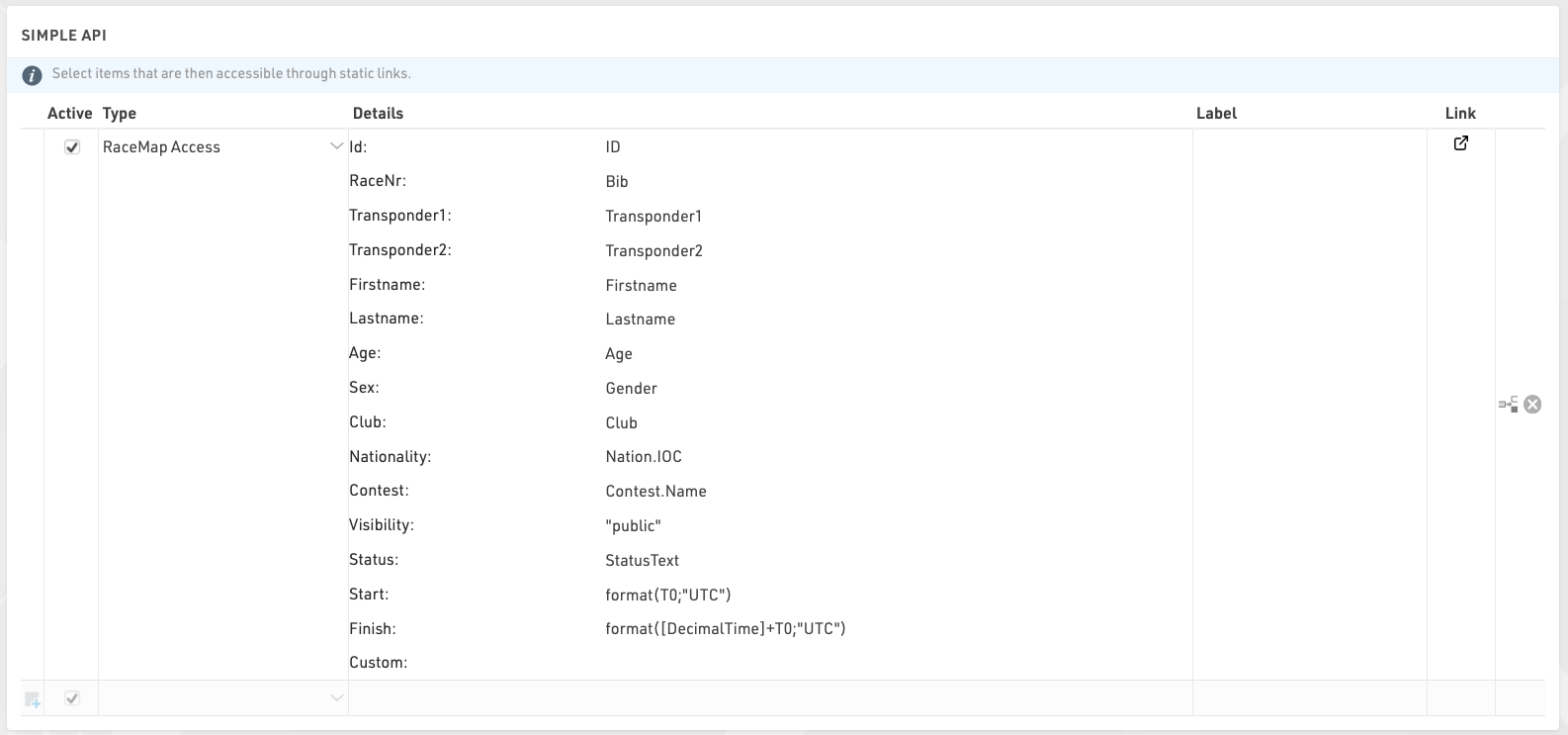Viewport: 1568px width, 735px height.
Task: Select the Bib value for RaceNr
Action: pyautogui.click(x=617, y=182)
